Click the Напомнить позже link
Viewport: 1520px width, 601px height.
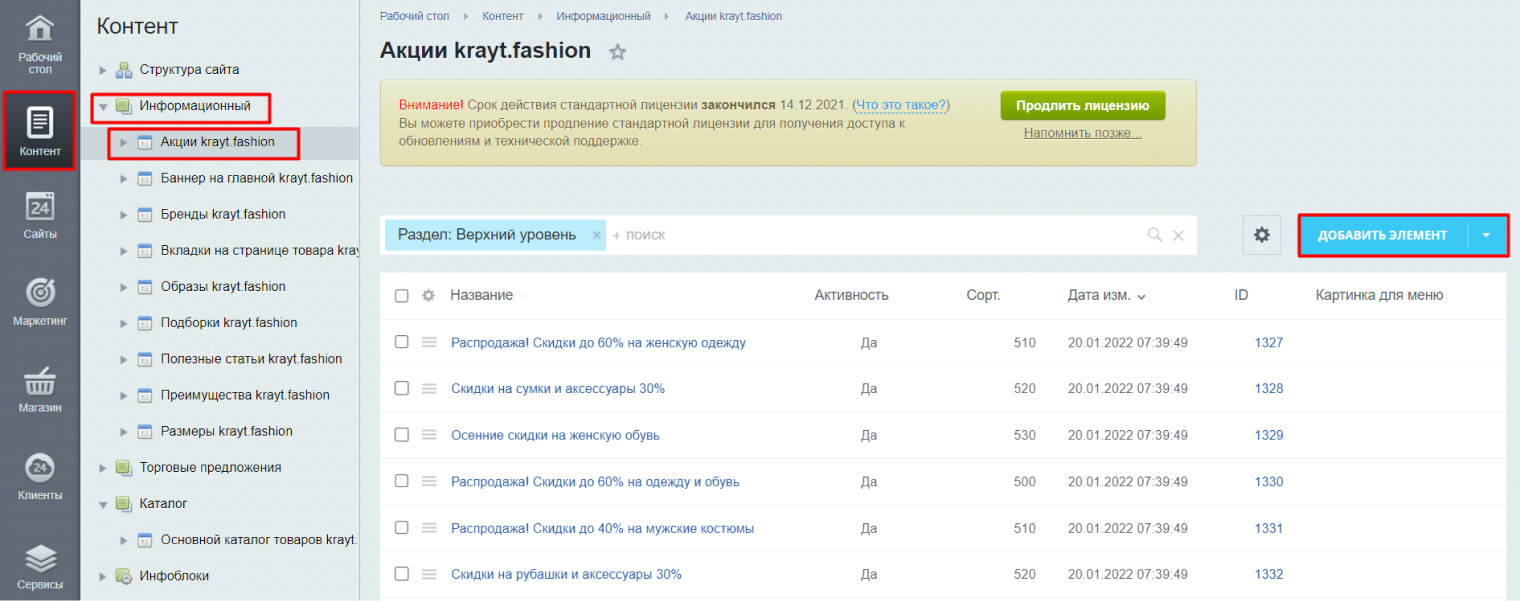pyautogui.click(x=1083, y=133)
